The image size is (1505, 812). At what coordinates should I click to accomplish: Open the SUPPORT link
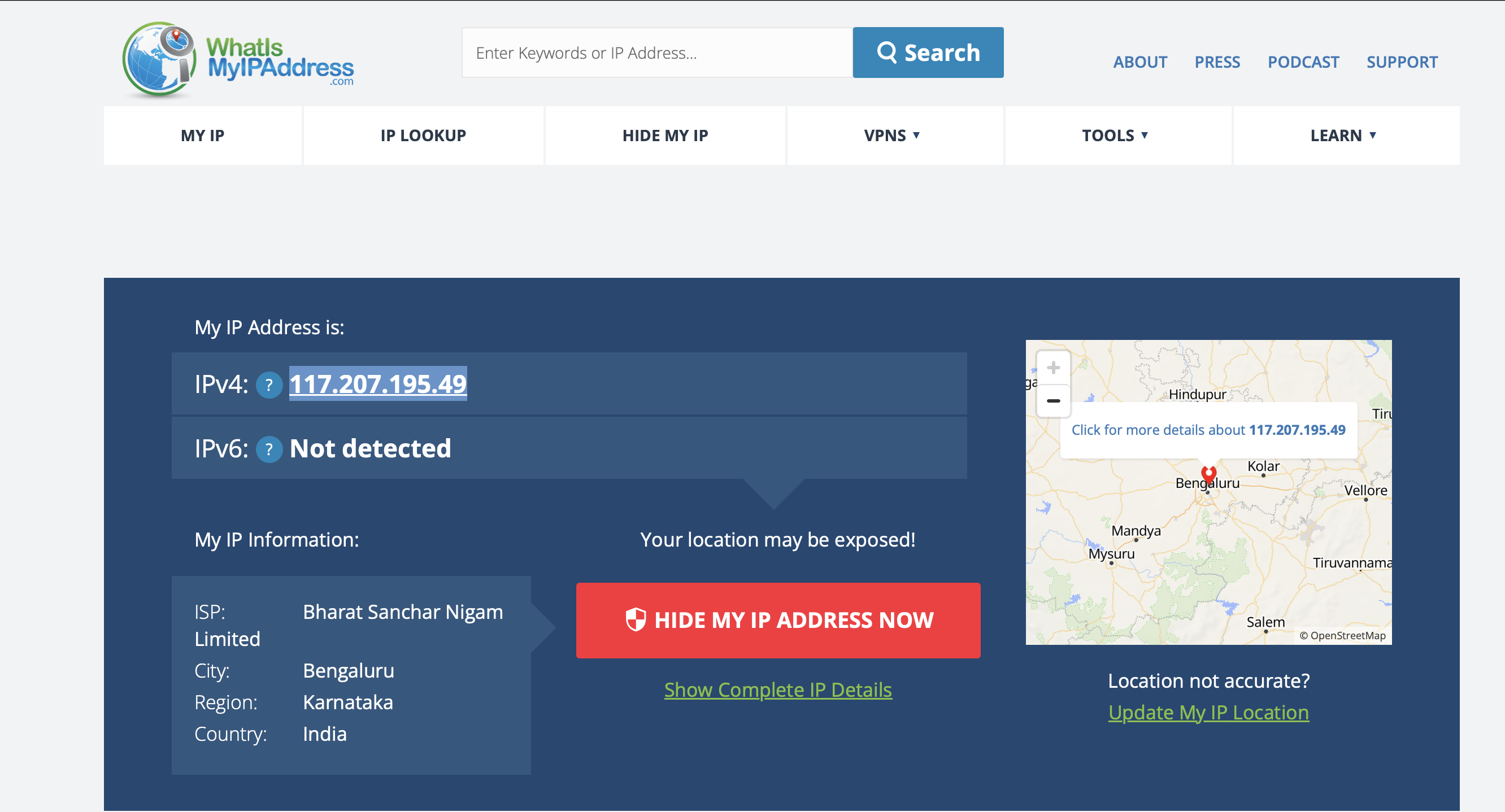[x=1402, y=62]
